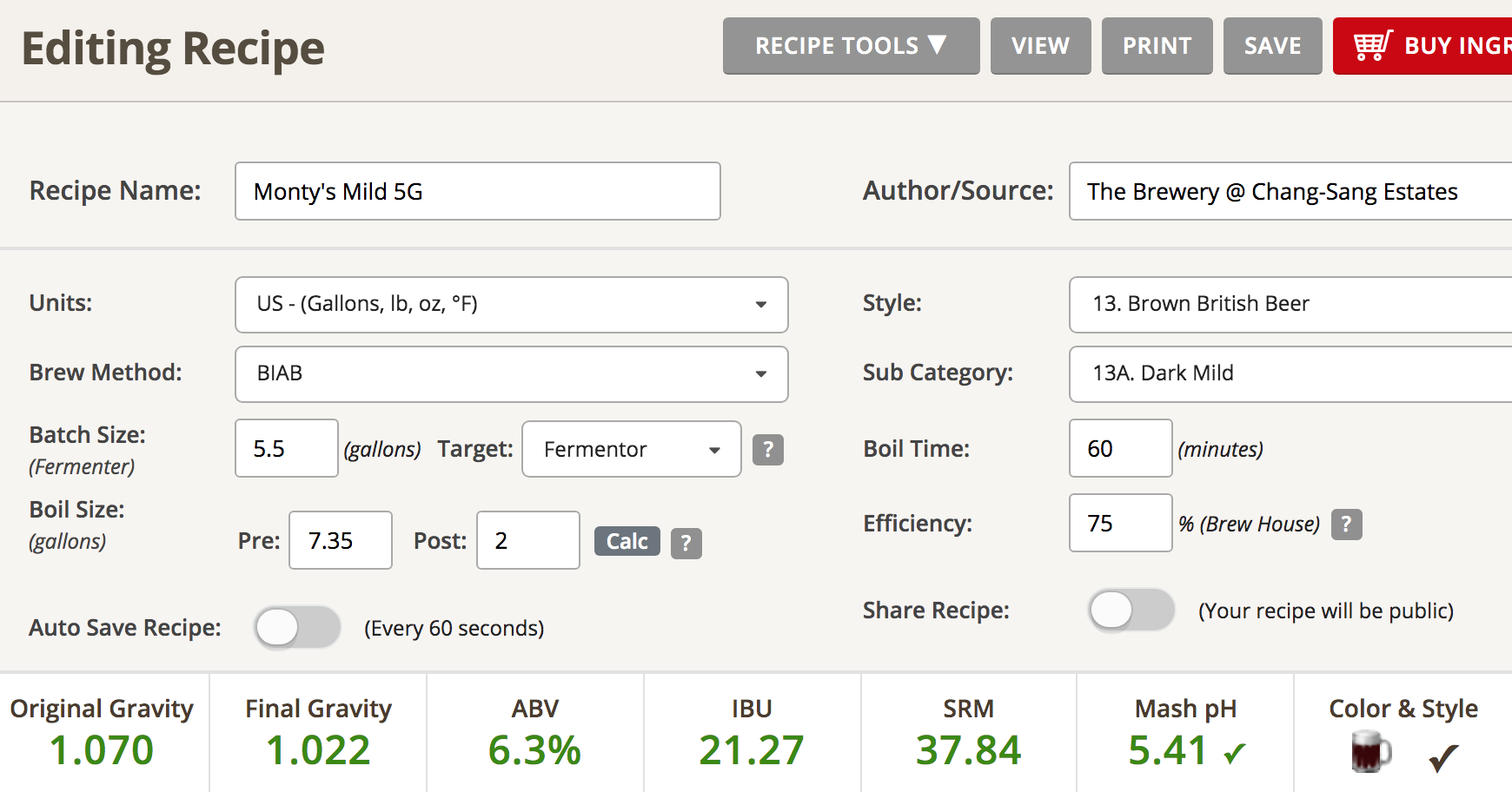1512x792 pixels.
Task: Click the style match checkmark icon
Action: click(x=1442, y=758)
